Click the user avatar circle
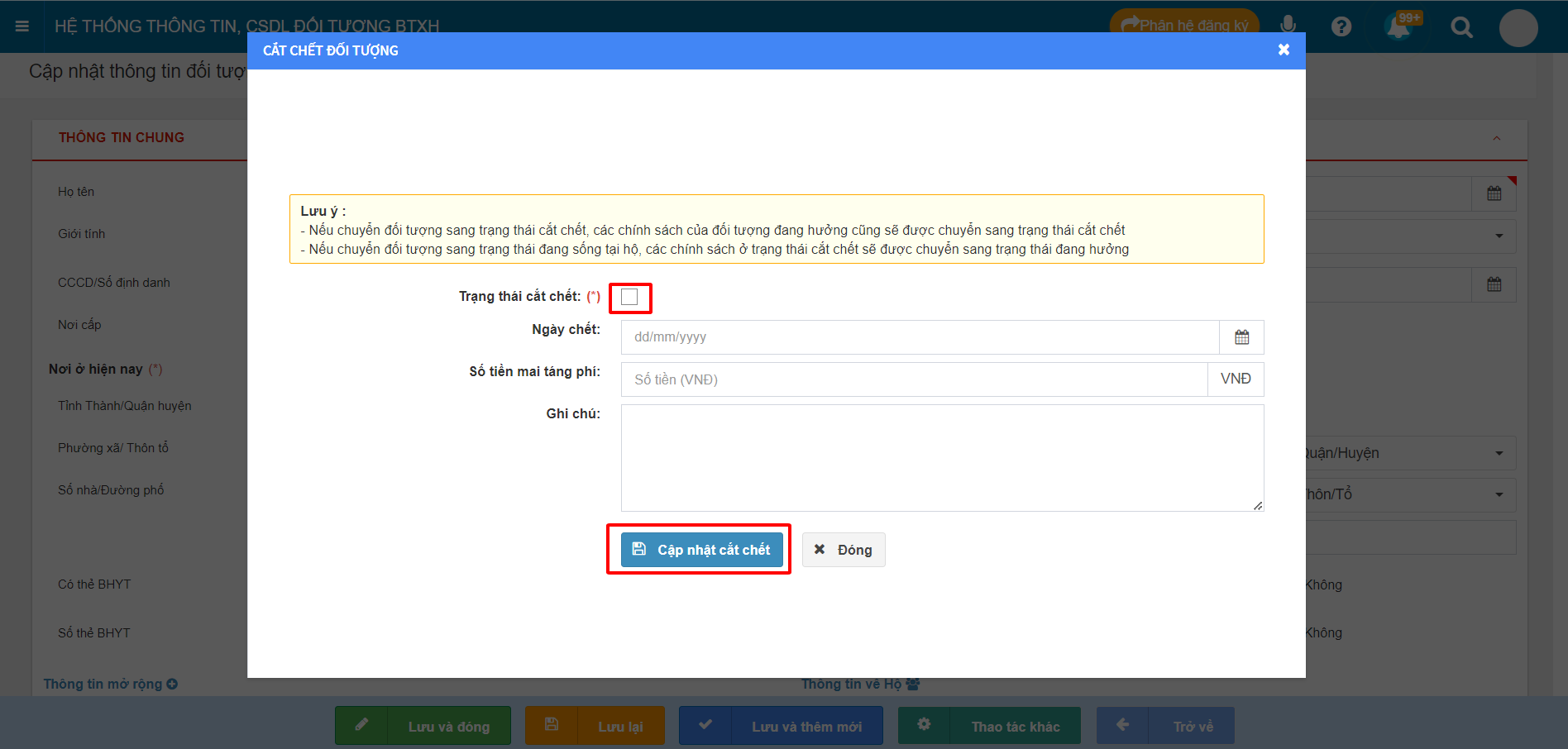The image size is (1568, 749). (x=1518, y=28)
